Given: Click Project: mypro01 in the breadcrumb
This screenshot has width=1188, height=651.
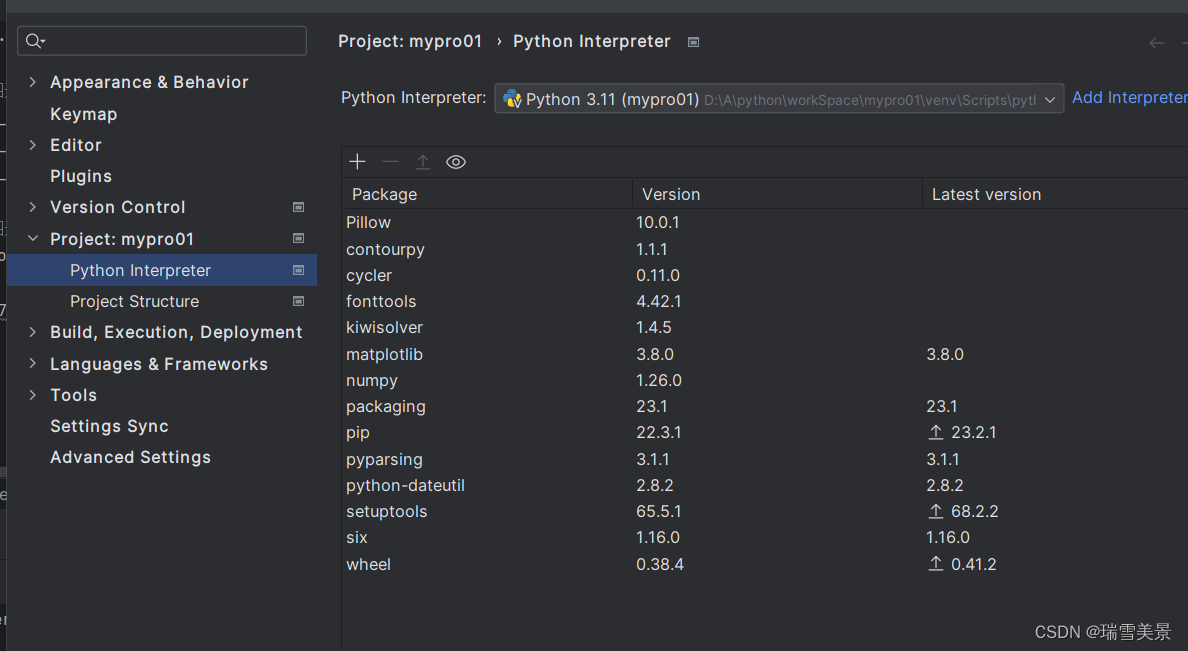Looking at the screenshot, I should pos(410,41).
